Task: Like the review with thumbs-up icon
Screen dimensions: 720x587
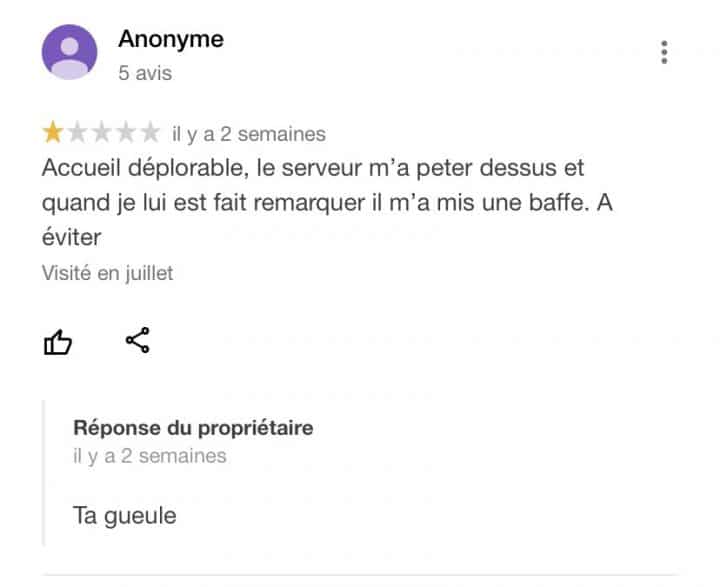Action: click(58, 342)
